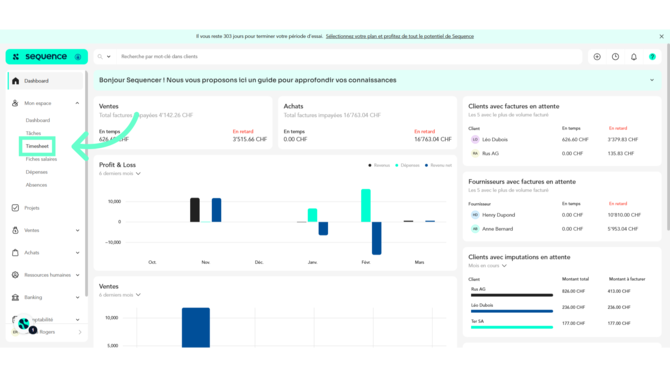This screenshot has width=670, height=377.
Task: Open Dashboard under Mon espace
Action: pyautogui.click(x=38, y=121)
